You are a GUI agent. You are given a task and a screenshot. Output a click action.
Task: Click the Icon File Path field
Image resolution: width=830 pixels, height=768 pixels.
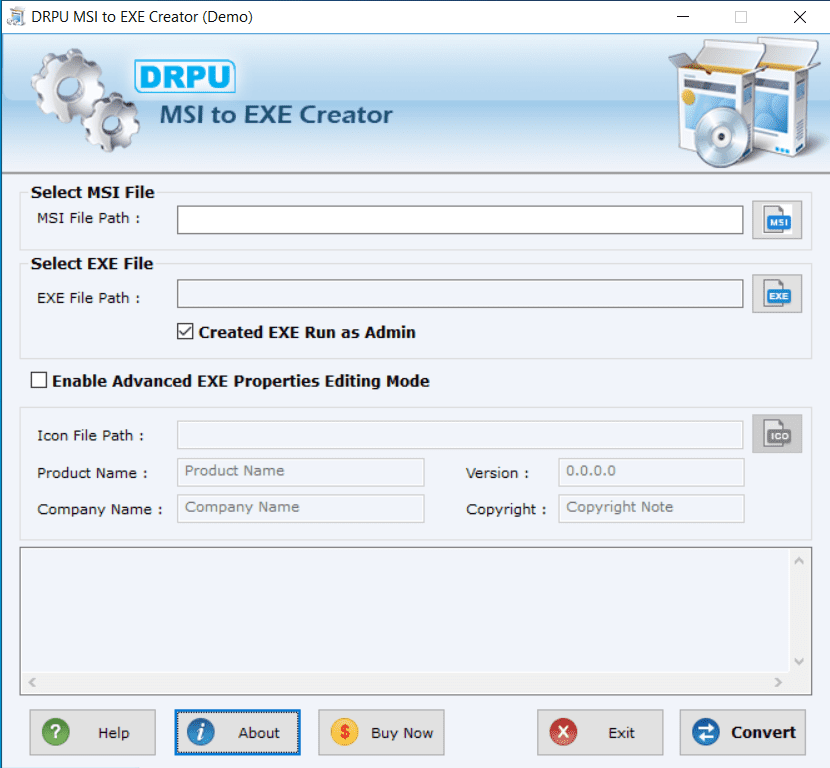point(460,435)
